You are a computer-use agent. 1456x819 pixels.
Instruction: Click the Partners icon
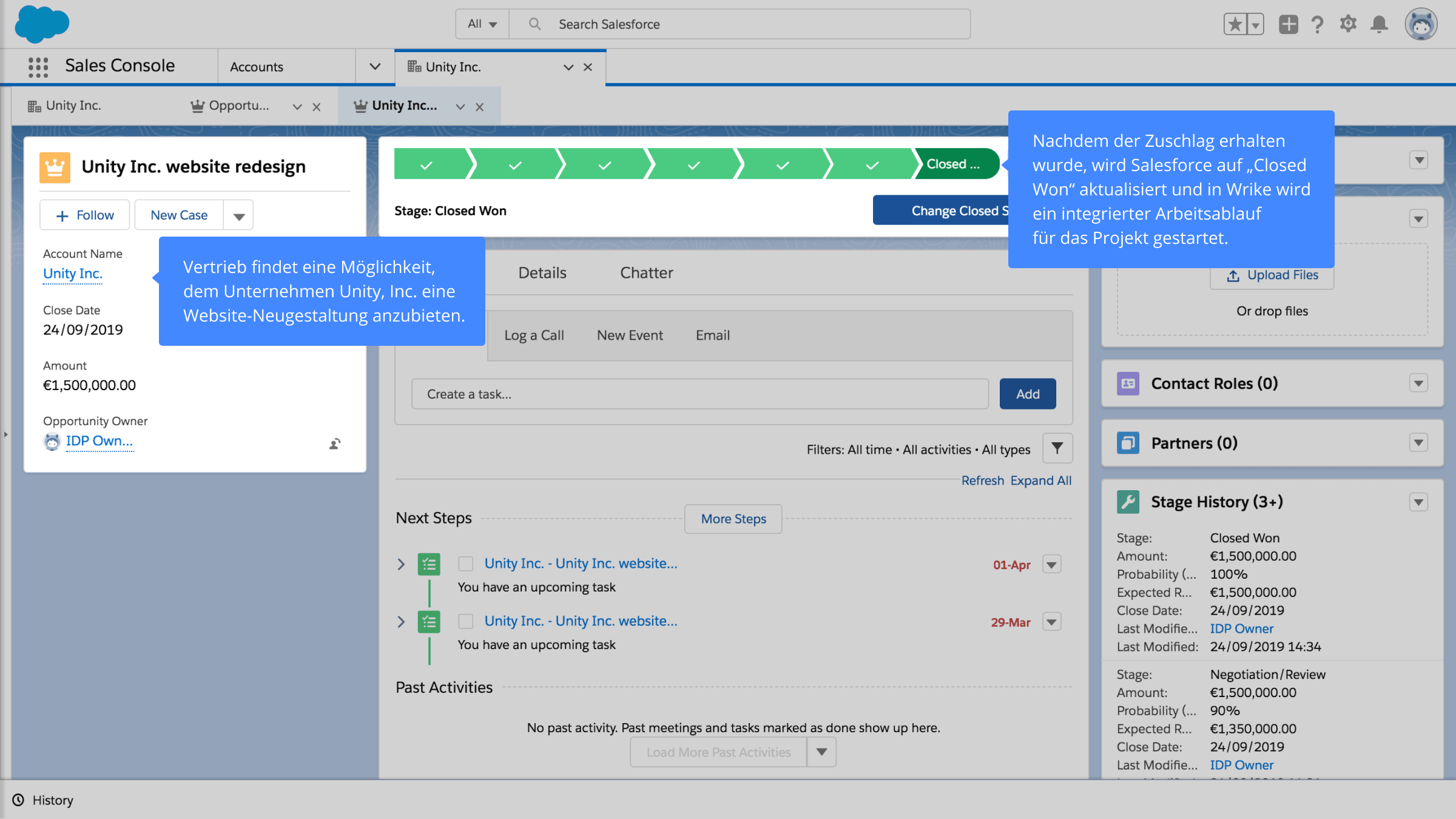(x=1128, y=443)
